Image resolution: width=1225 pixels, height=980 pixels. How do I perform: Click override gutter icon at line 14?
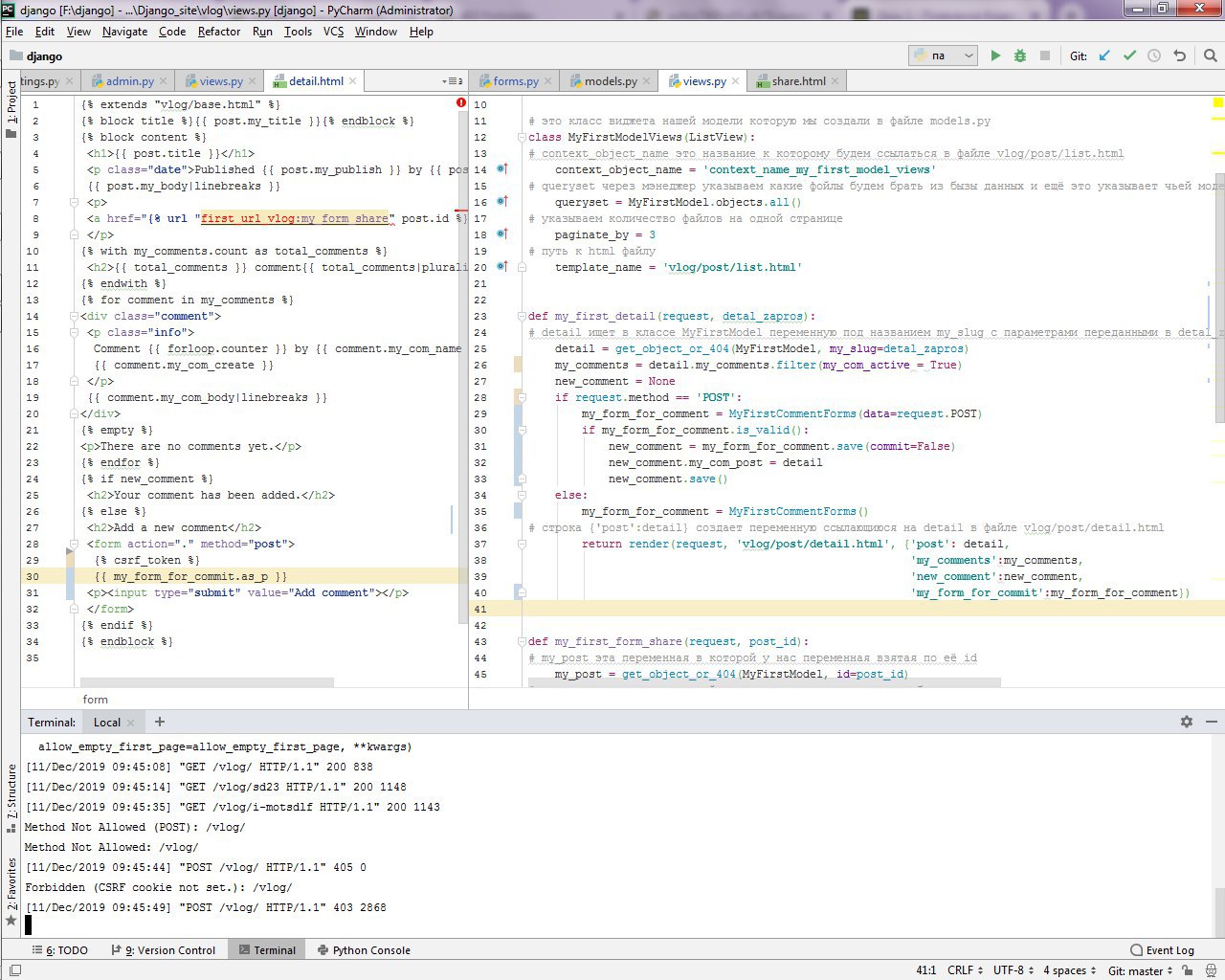pyautogui.click(x=502, y=169)
